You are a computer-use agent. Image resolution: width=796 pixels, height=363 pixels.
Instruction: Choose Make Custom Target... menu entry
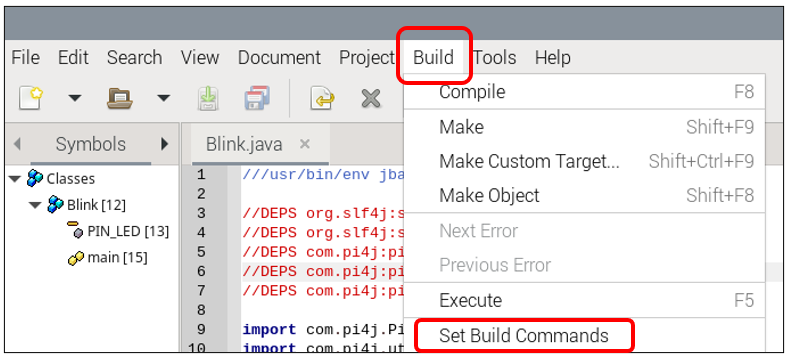point(584,161)
